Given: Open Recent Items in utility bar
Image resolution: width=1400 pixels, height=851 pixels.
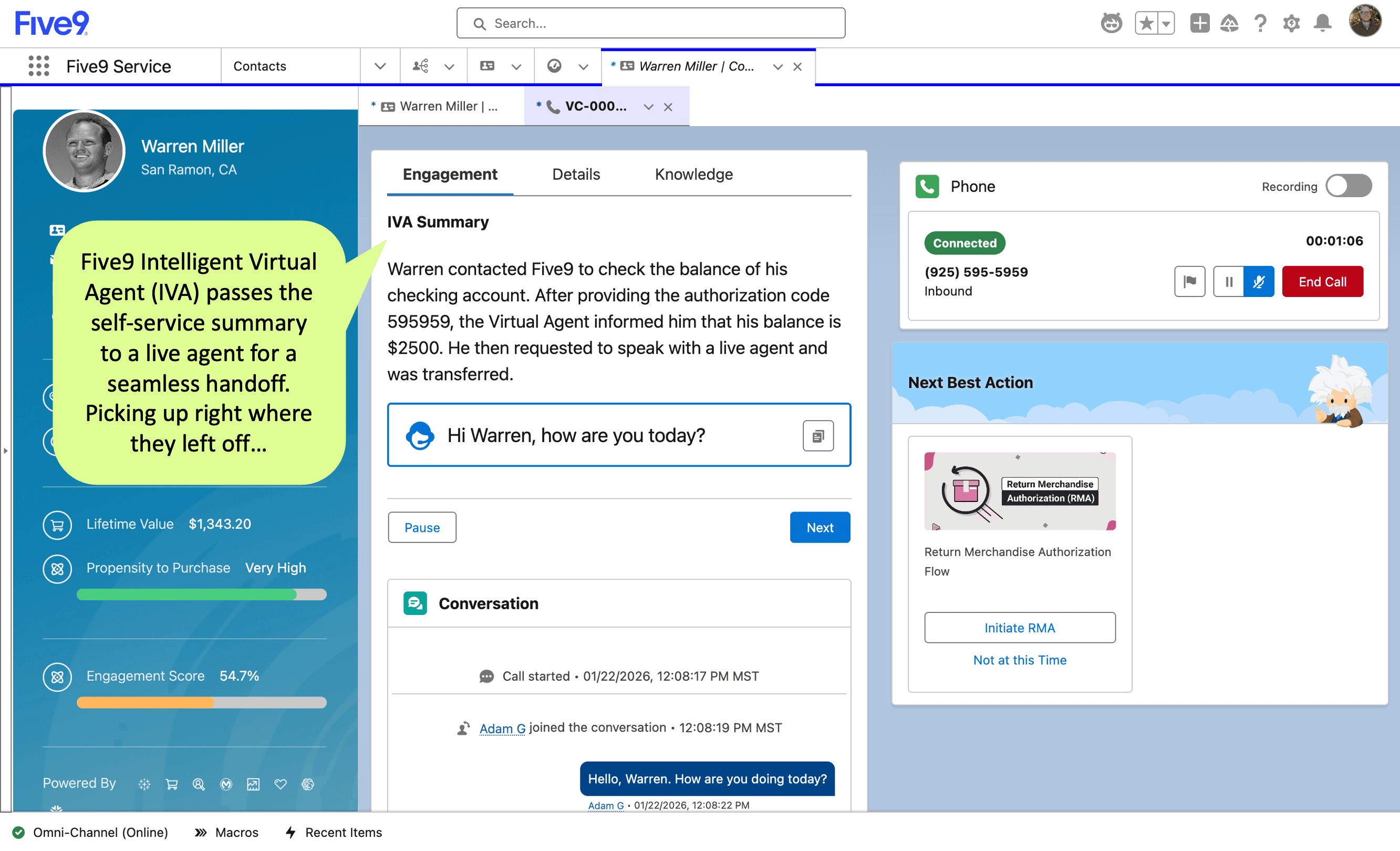Looking at the screenshot, I should (x=334, y=832).
